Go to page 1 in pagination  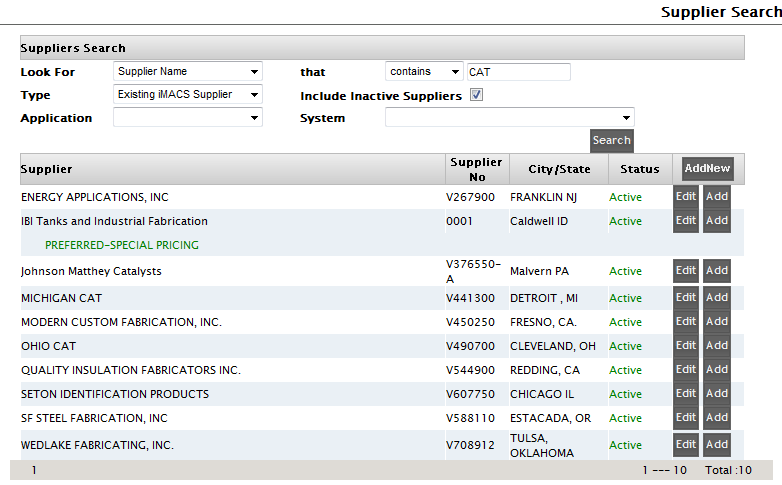point(34,470)
